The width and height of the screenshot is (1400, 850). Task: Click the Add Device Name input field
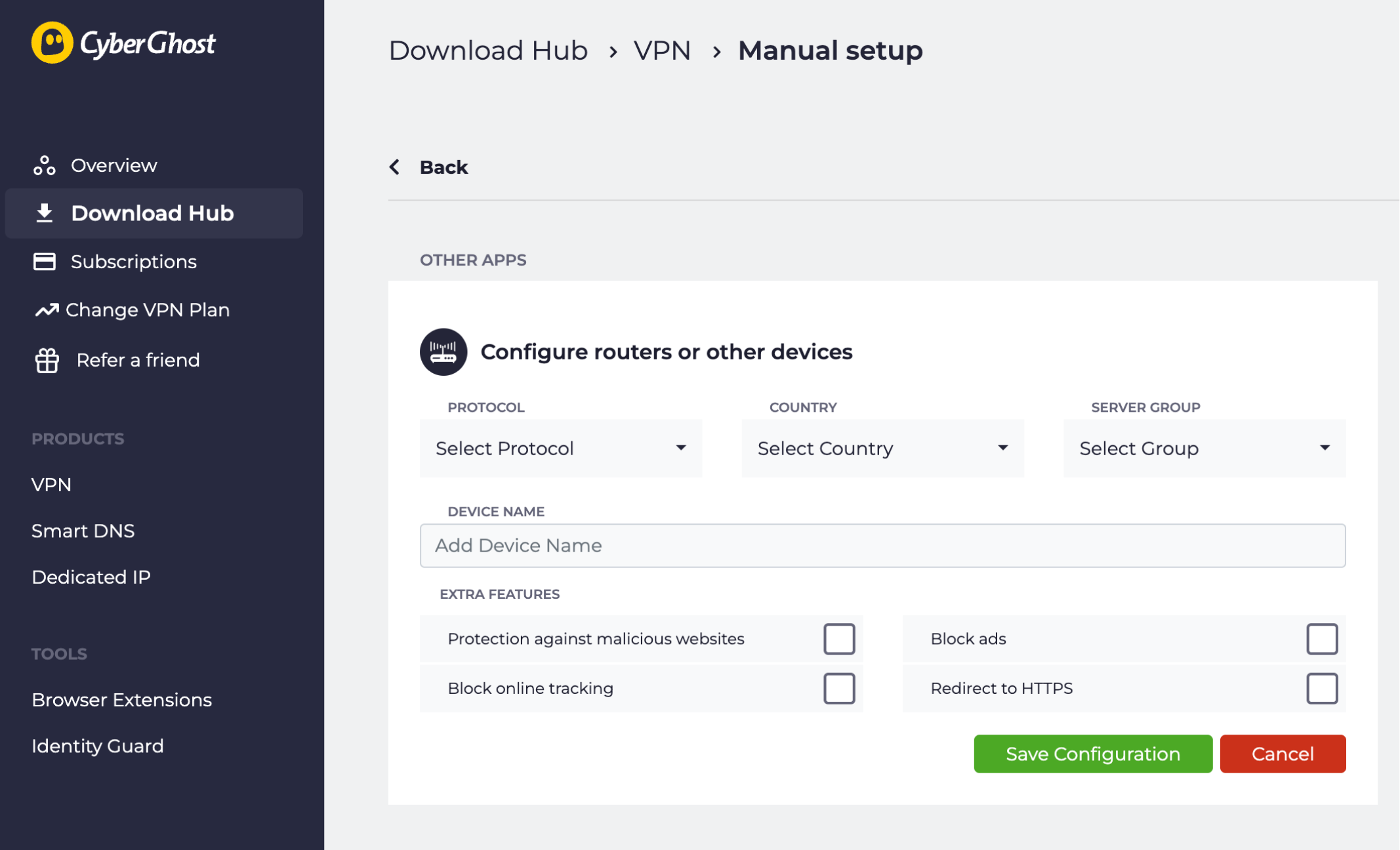tap(882, 546)
